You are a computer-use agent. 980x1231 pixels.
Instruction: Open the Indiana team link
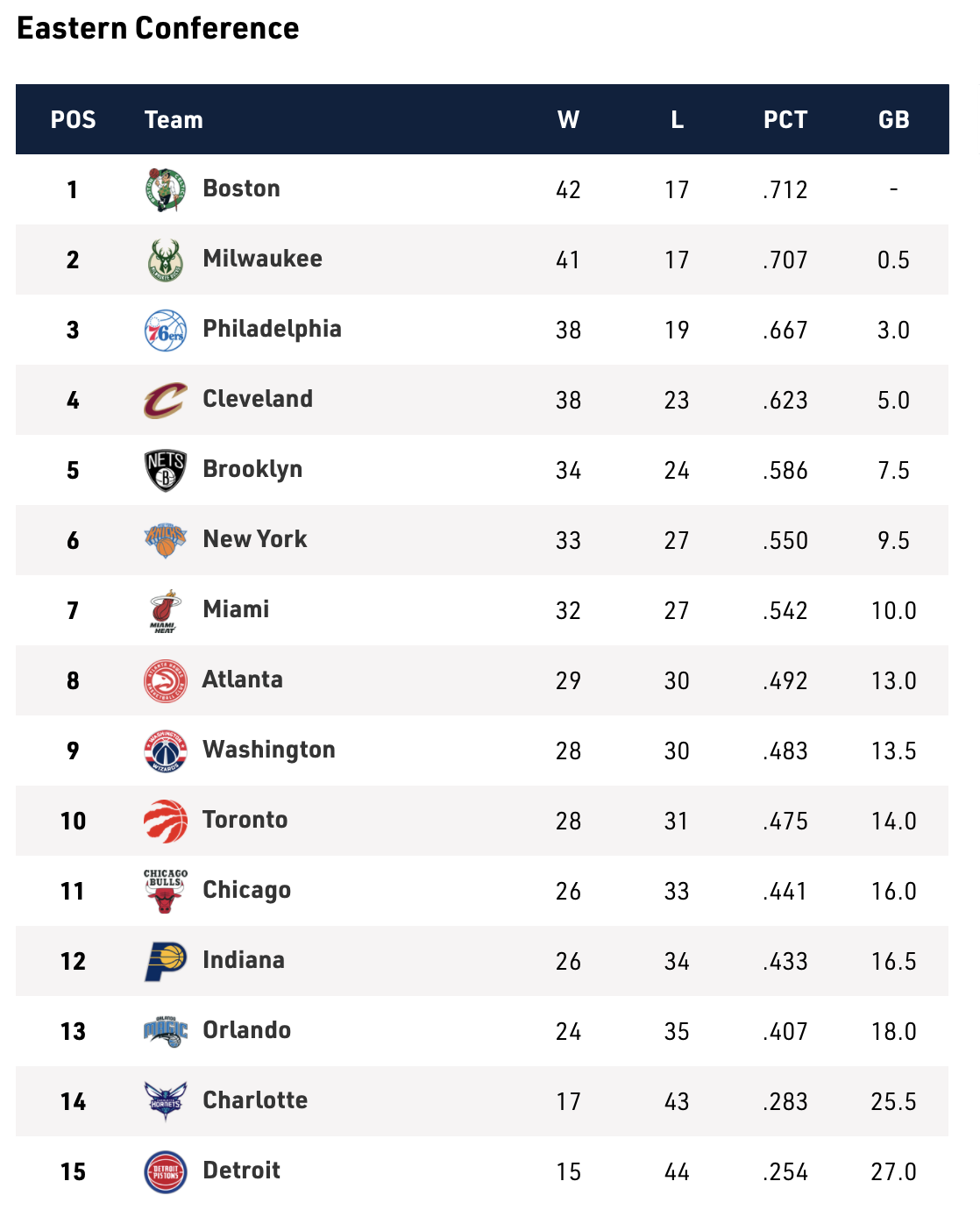pos(243,960)
